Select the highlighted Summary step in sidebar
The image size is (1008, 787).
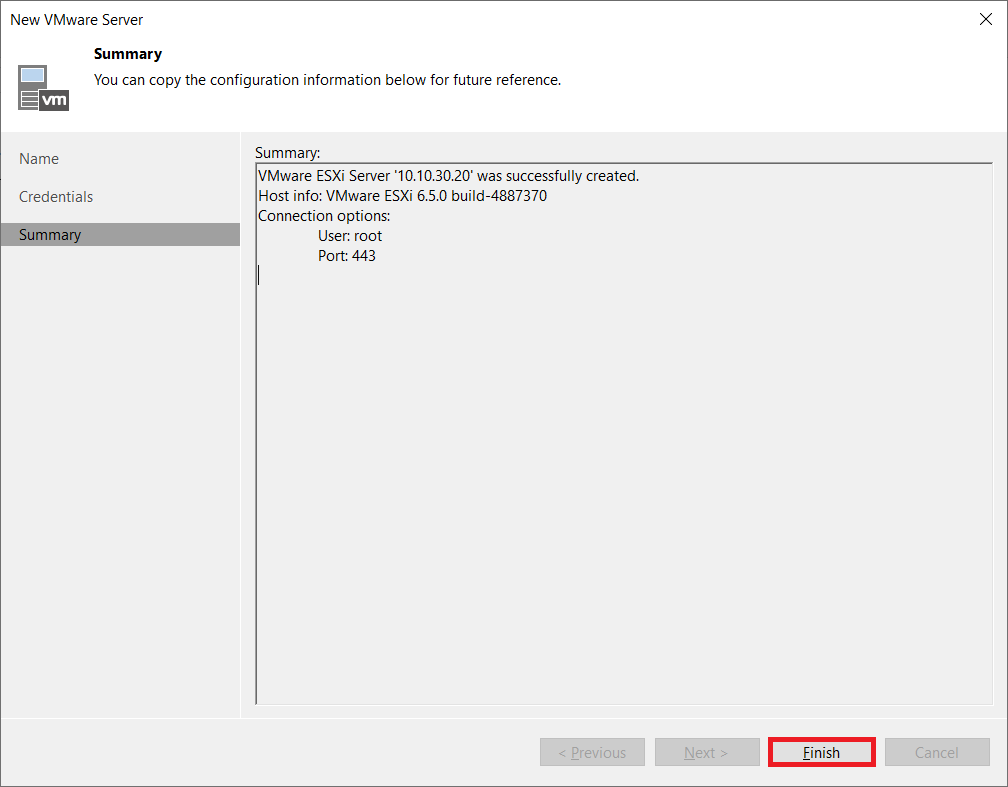(x=50, y=235)
